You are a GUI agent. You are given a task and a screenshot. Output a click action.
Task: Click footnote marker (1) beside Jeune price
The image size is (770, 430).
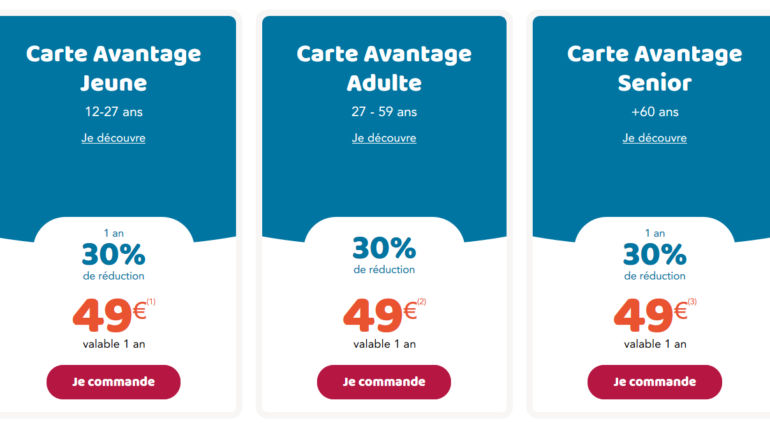(x=151, y=302)
